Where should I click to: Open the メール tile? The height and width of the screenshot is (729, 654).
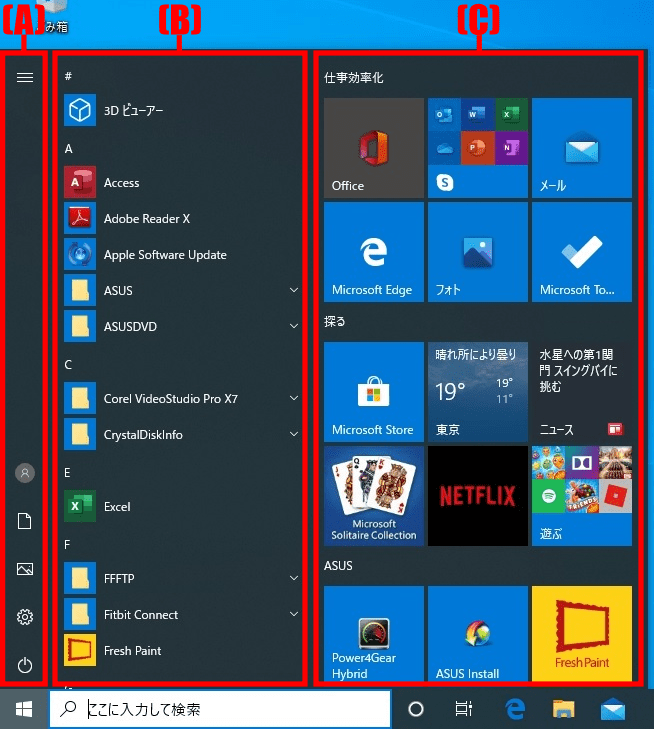582,148
